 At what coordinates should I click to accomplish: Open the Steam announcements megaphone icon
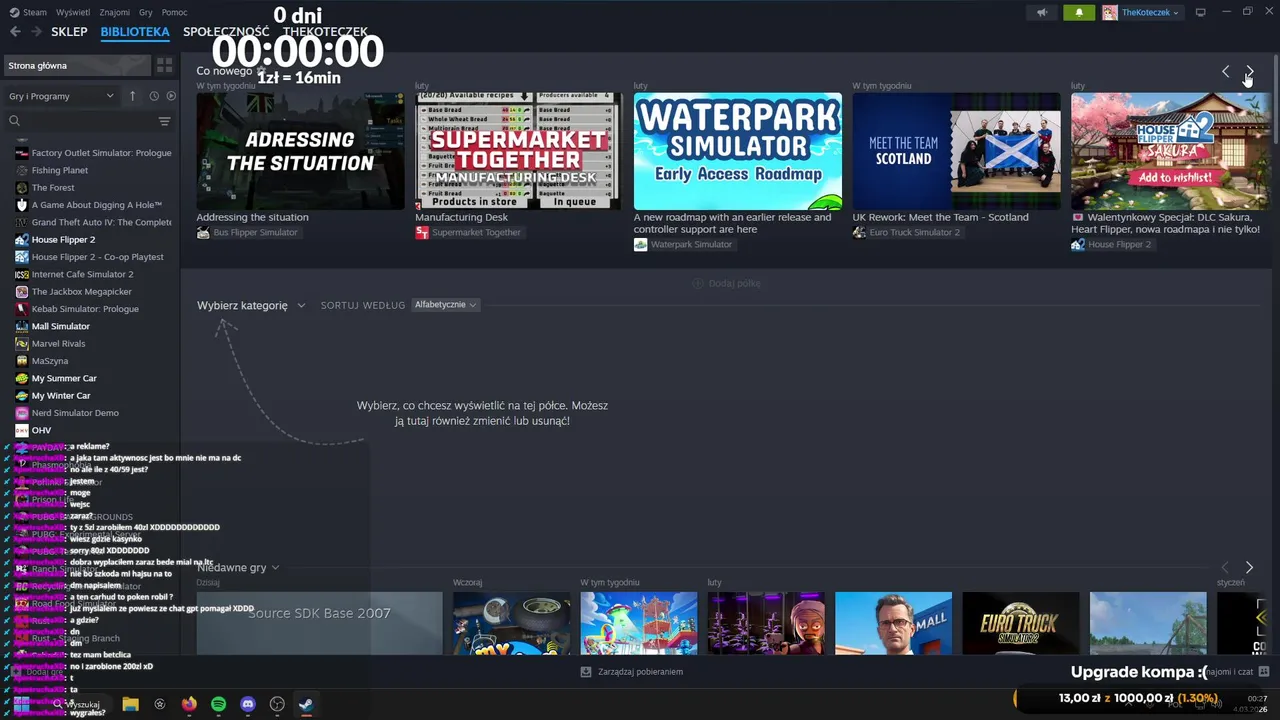click(x=1042, y=13)
